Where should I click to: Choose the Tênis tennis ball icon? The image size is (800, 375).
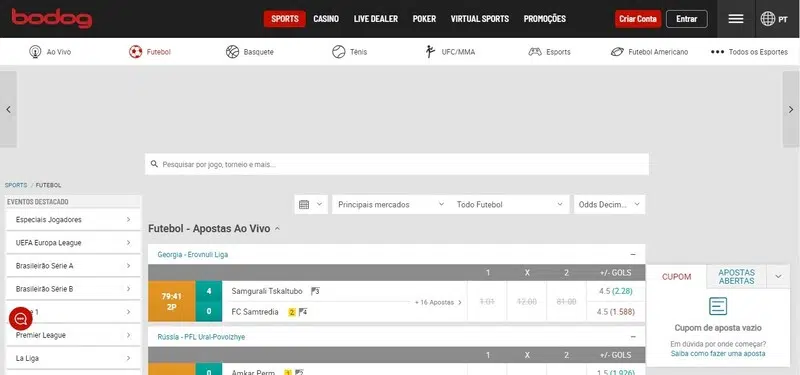[339, 52]
